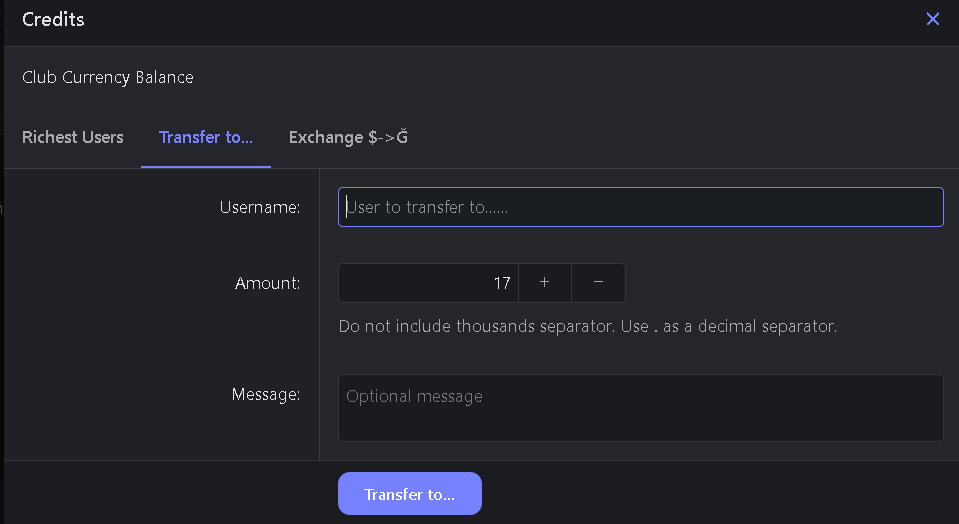
Task: Click the Username: label
Action: click(260, 207)
